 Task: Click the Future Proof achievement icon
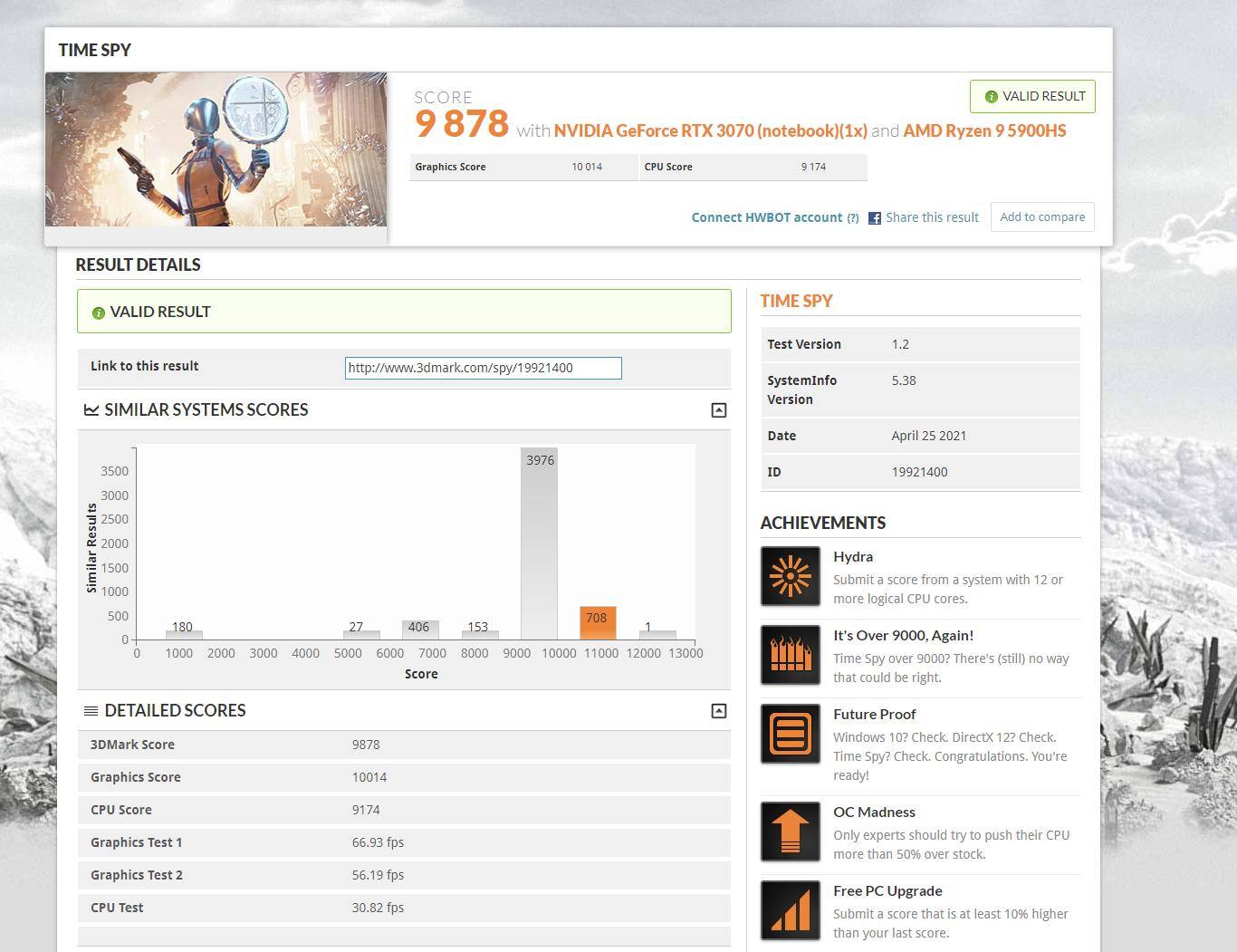[x=790, y=734]
